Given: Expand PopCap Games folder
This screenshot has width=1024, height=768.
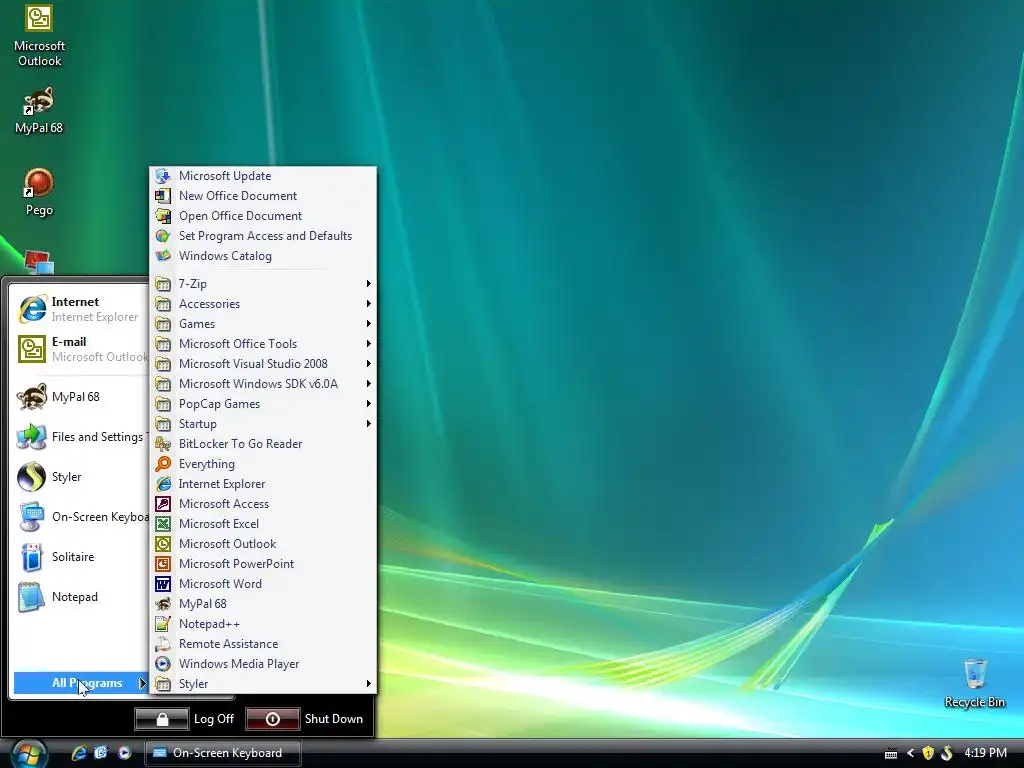Looking at the screenshot, I should [x=263, y=404].
